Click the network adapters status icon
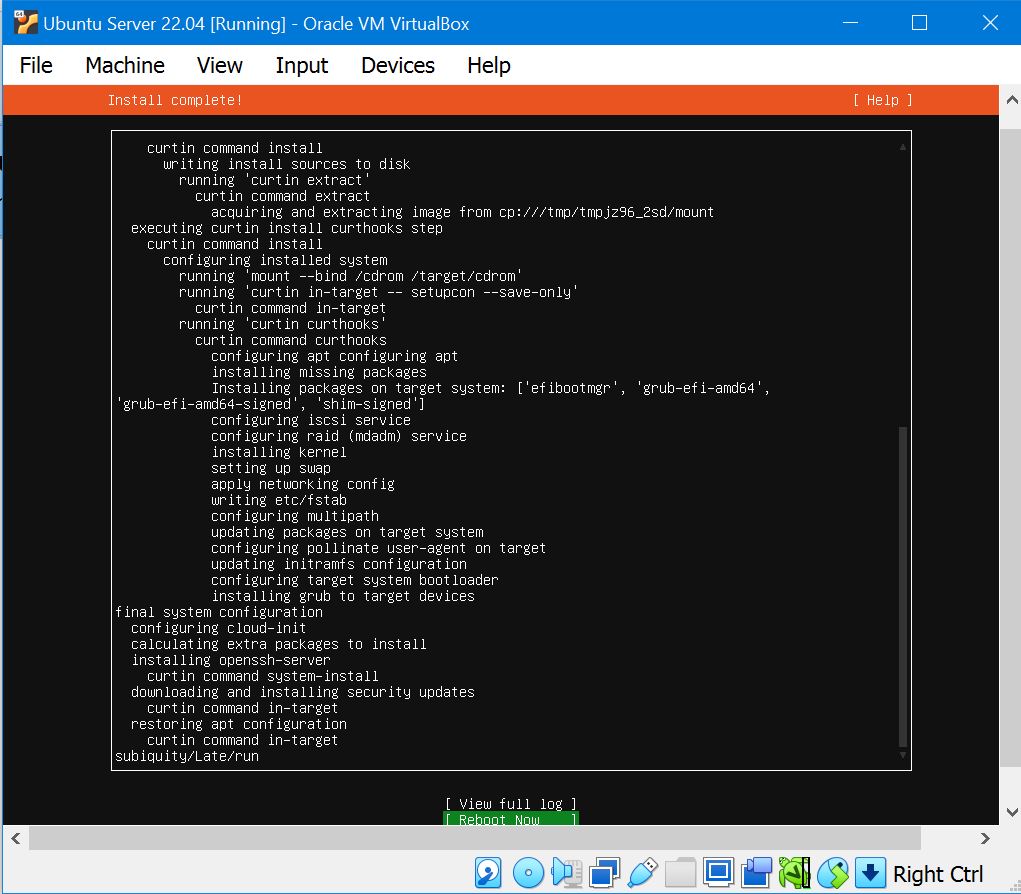The height and width of the screenshot is (894, 1021). click(x=604, y=873)
